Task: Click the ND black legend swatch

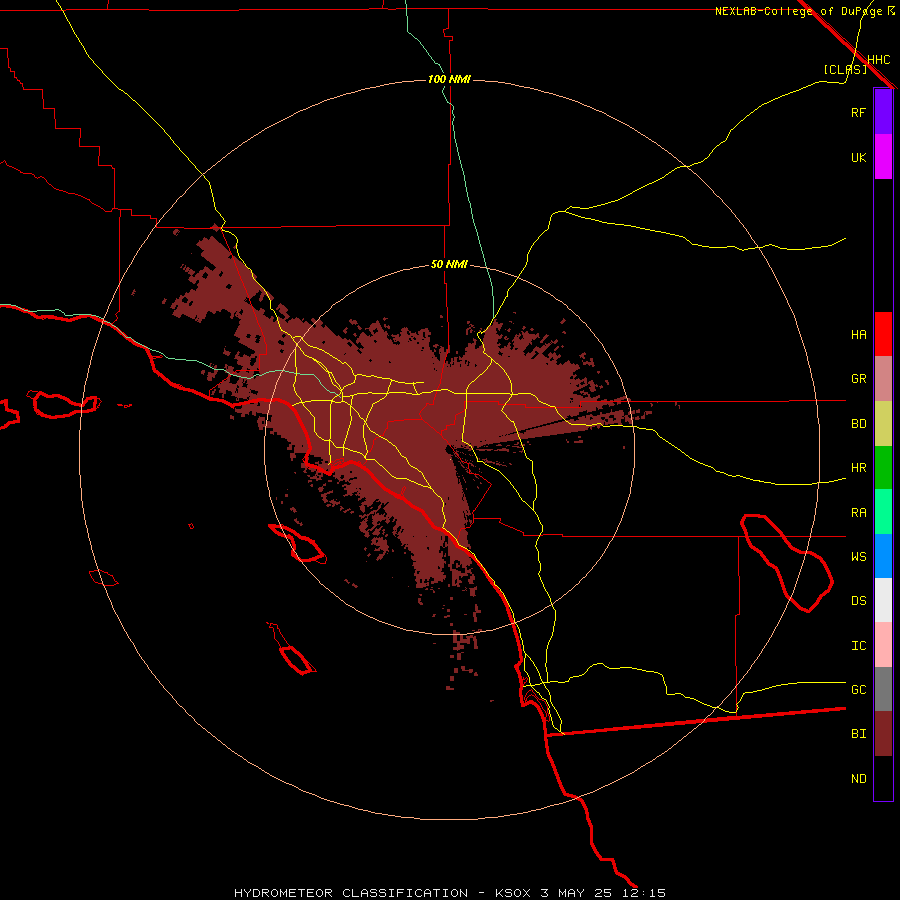Action: 883,778
